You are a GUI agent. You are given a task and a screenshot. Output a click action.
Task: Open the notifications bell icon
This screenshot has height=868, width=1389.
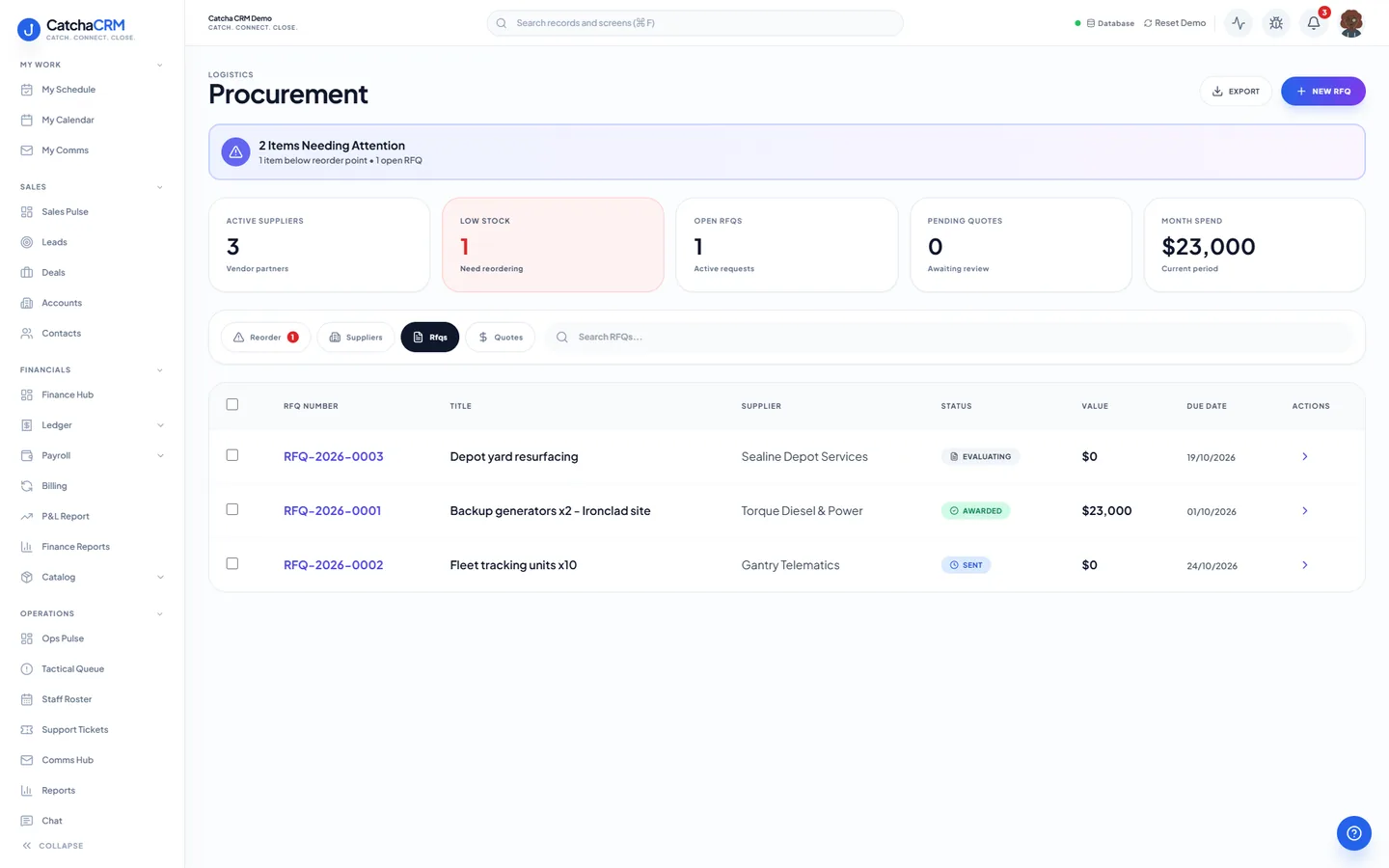pyautogui.click(x=1314, y=23)
